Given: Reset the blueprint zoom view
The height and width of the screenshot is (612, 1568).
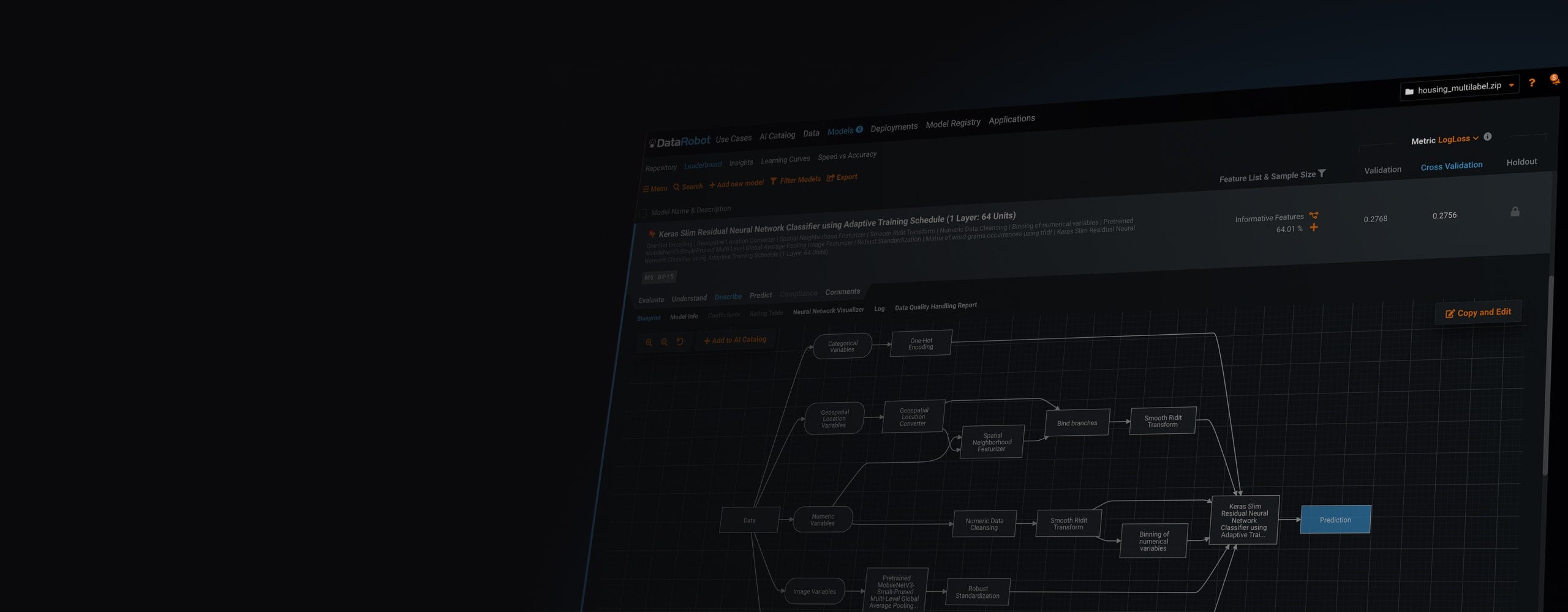Looking at the screenshot, I should click(680, 341).
